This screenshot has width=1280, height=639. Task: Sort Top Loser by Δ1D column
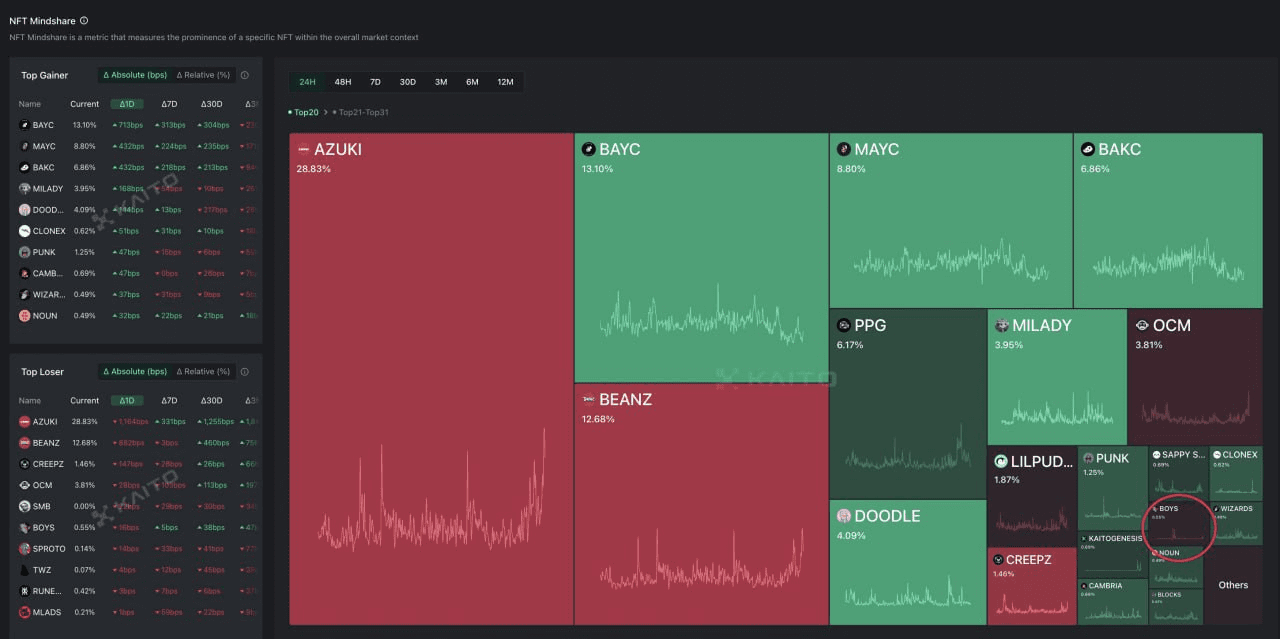127,400
